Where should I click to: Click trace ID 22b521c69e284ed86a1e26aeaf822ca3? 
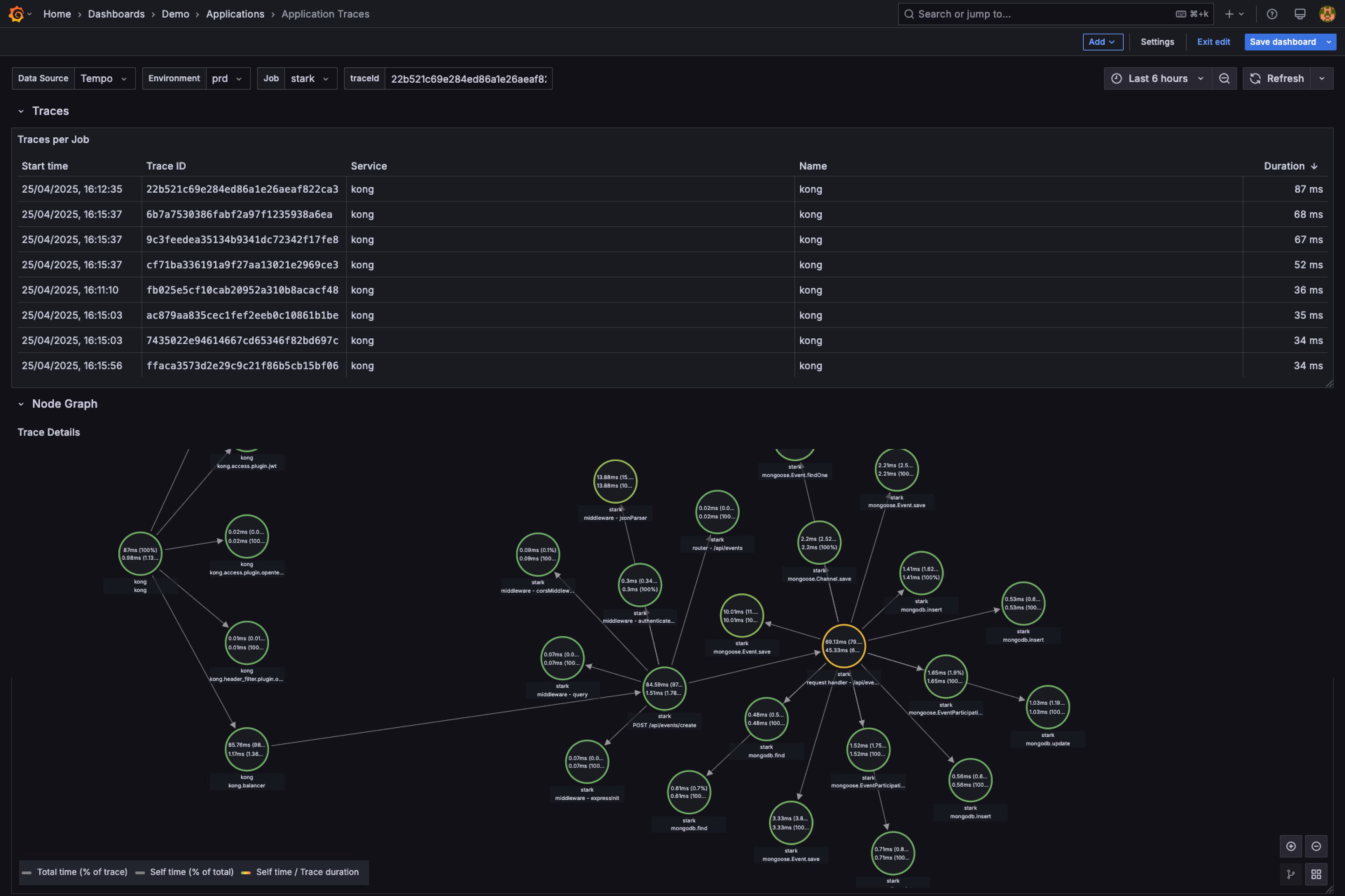(x=242, y=189)
